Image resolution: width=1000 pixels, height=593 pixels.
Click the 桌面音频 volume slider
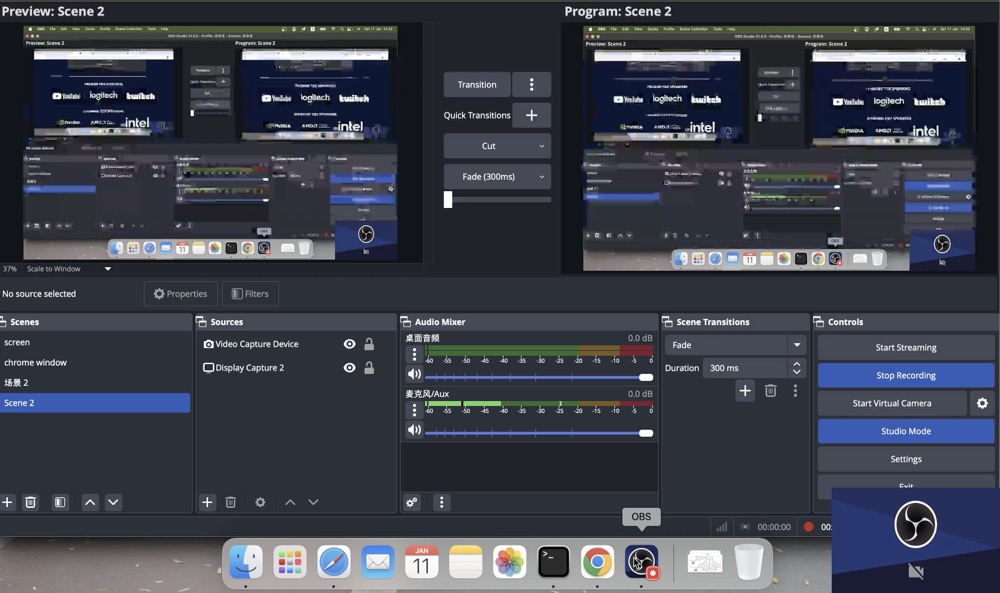click(539, 377)
